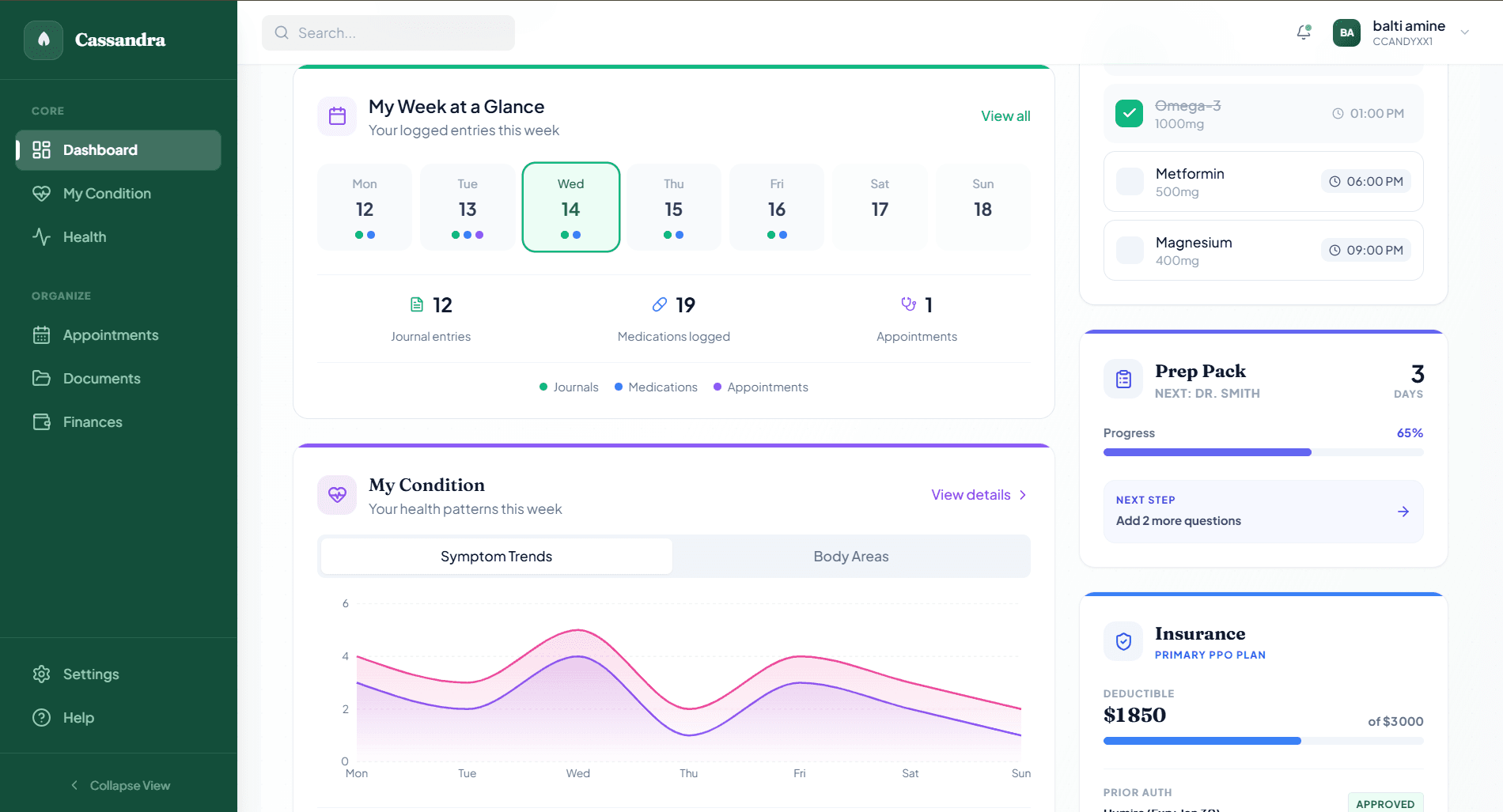Toggle the Appointments legend item

(760, 387)
